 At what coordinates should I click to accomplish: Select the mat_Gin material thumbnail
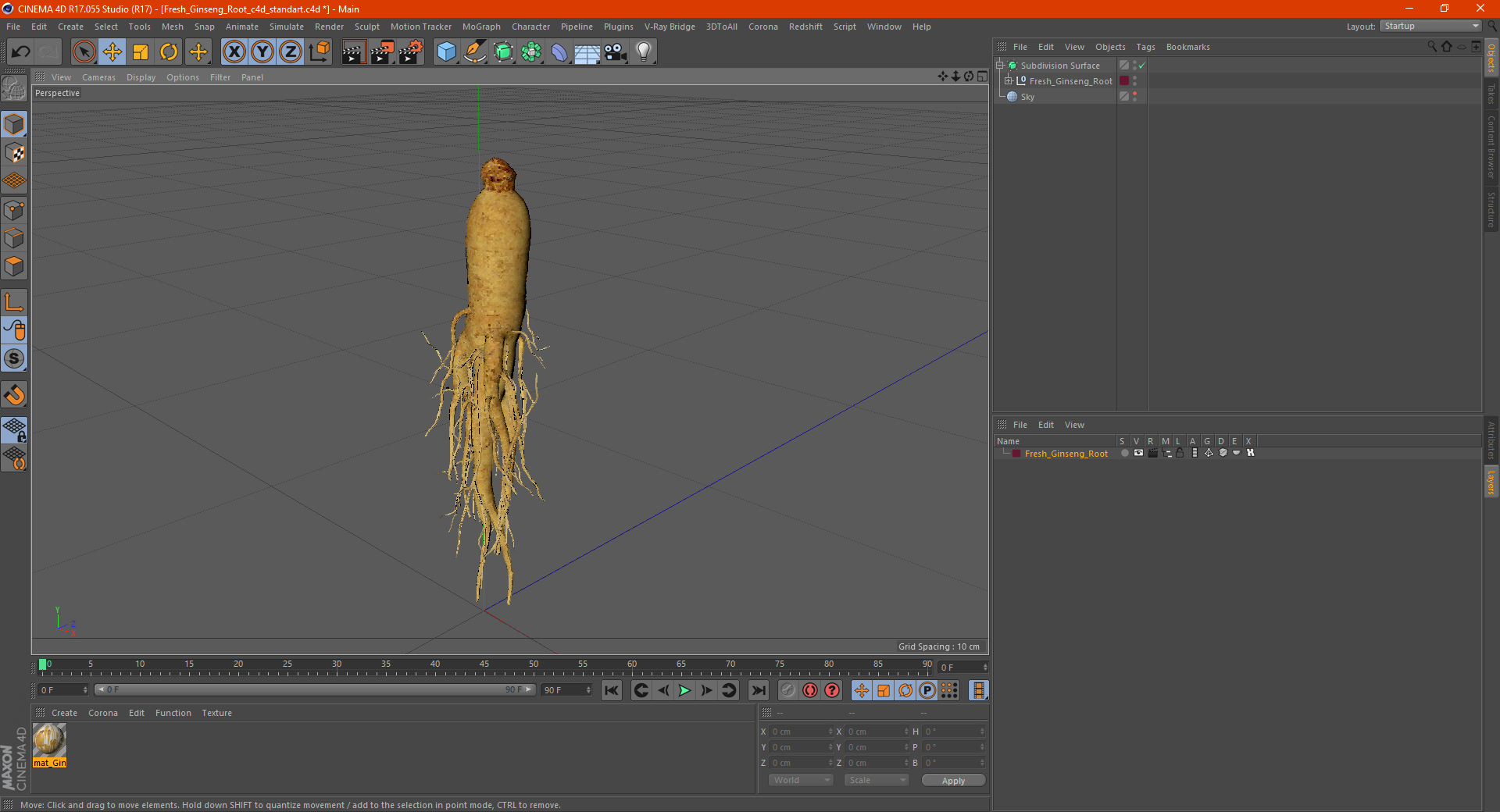click(x=49, y=740)
